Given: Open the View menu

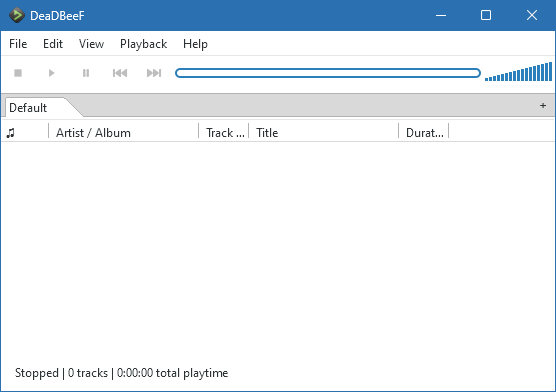Looking at the screenshot, I should [91, 44].
